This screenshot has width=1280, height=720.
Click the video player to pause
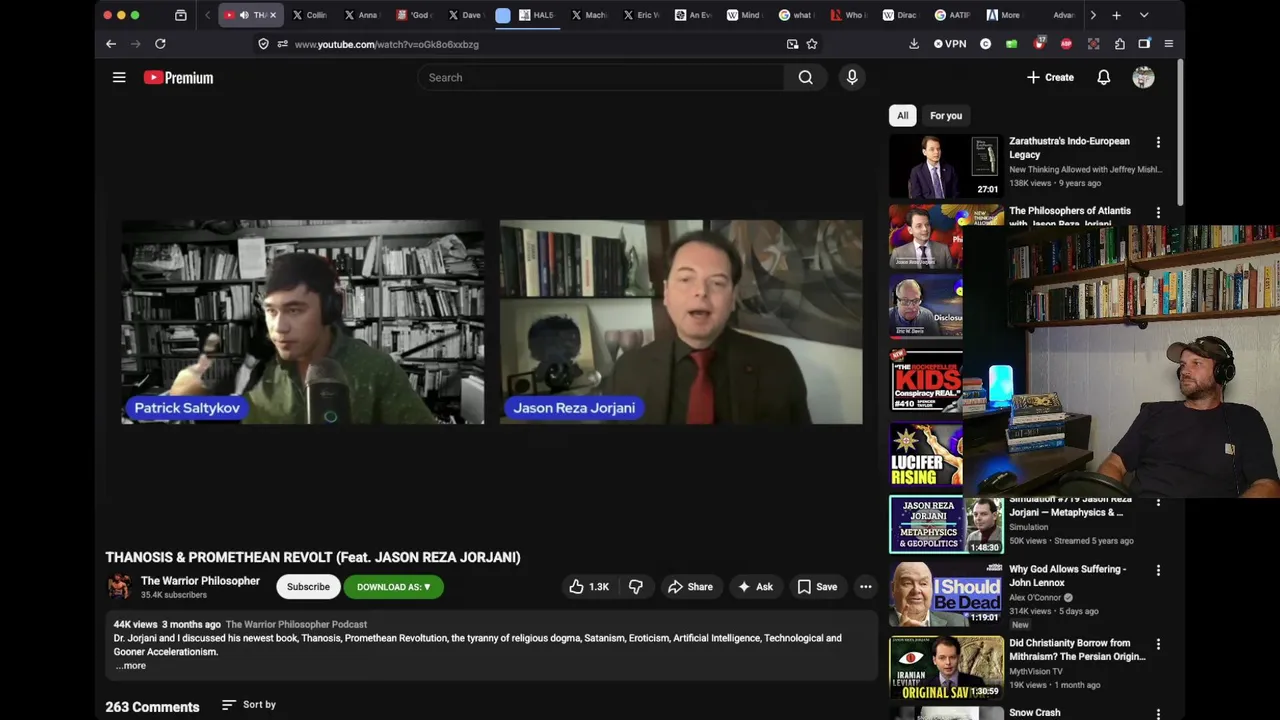[x=491, y=322]
